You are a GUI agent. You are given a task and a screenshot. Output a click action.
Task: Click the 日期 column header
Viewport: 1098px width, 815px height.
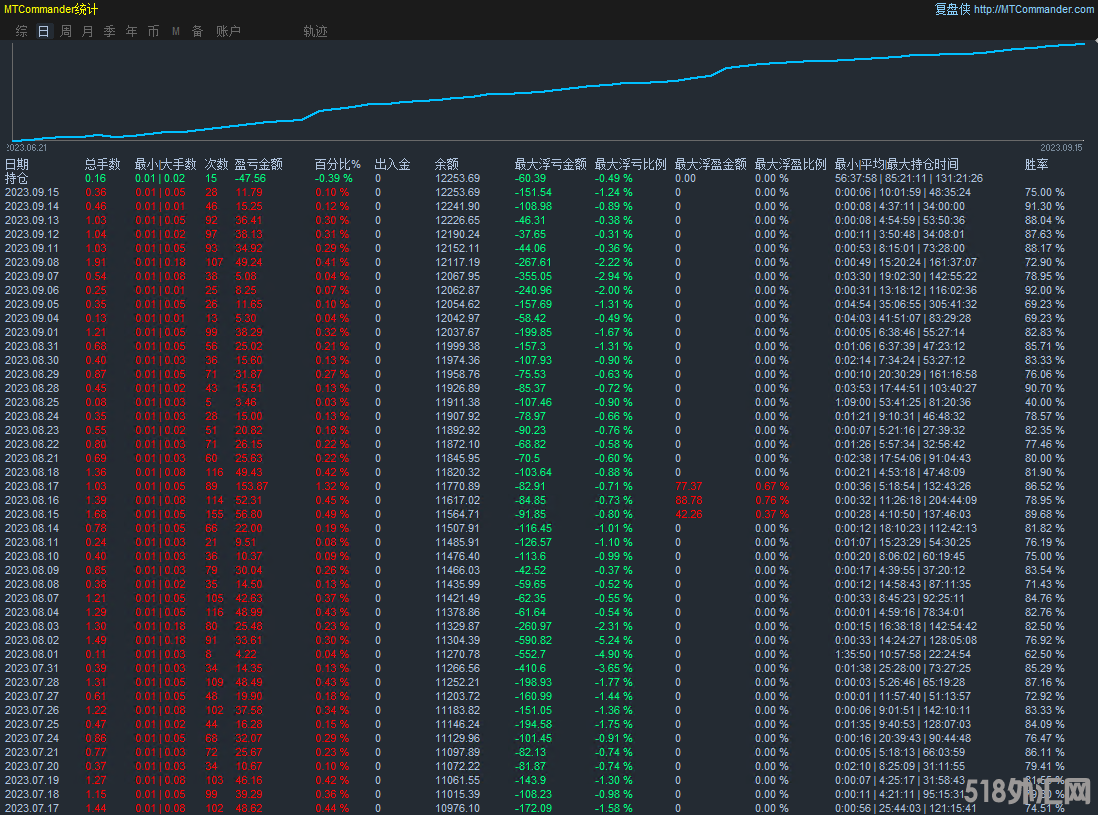[17, 164]
